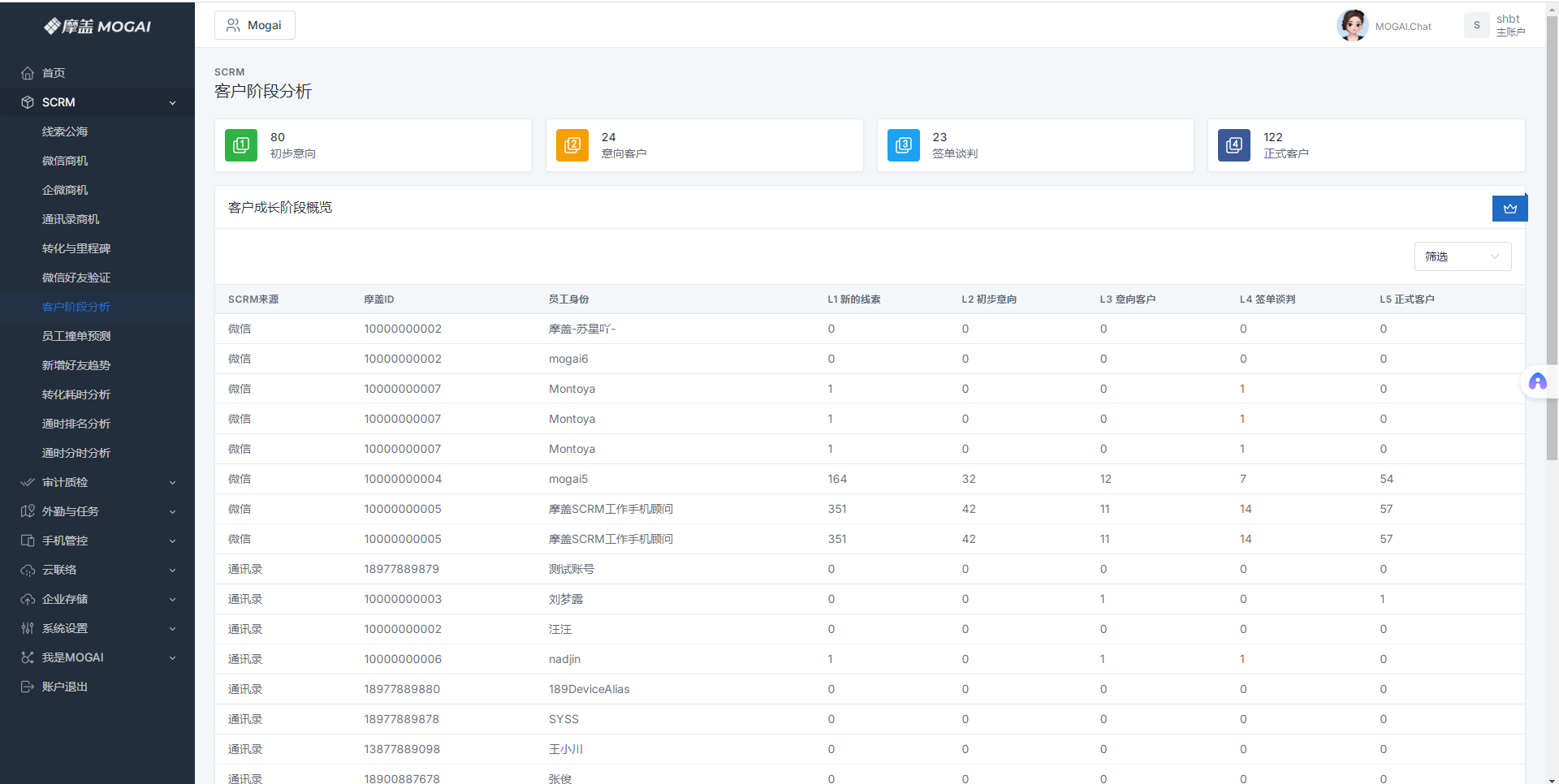
Task: Go to 首页 in the sidebar
Action: [x=54, y=73]
